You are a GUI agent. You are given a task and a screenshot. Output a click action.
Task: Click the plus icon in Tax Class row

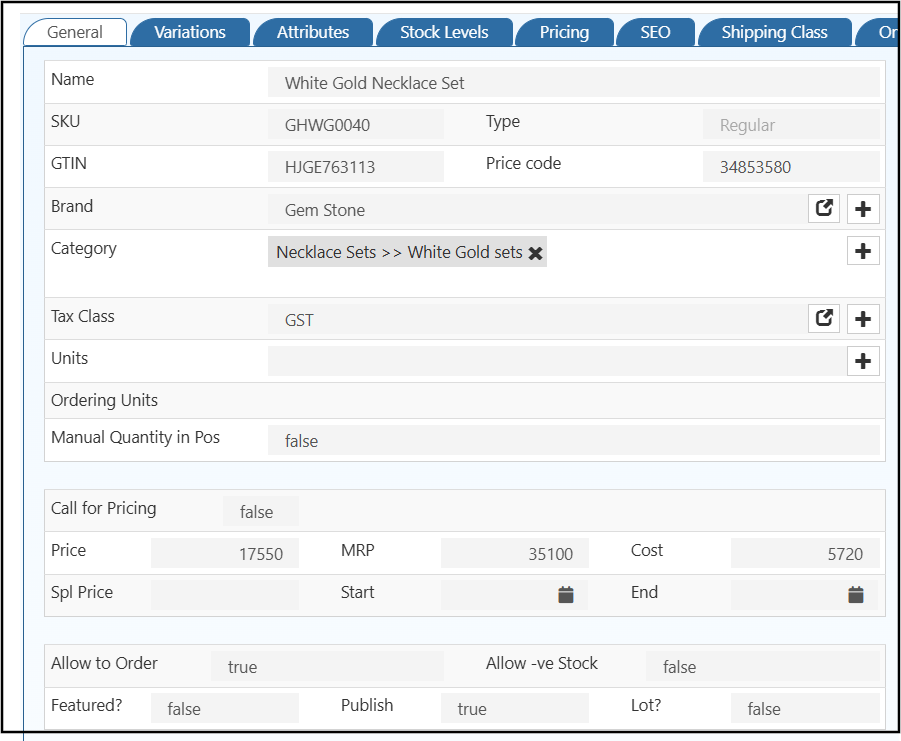tap(863, 319)
